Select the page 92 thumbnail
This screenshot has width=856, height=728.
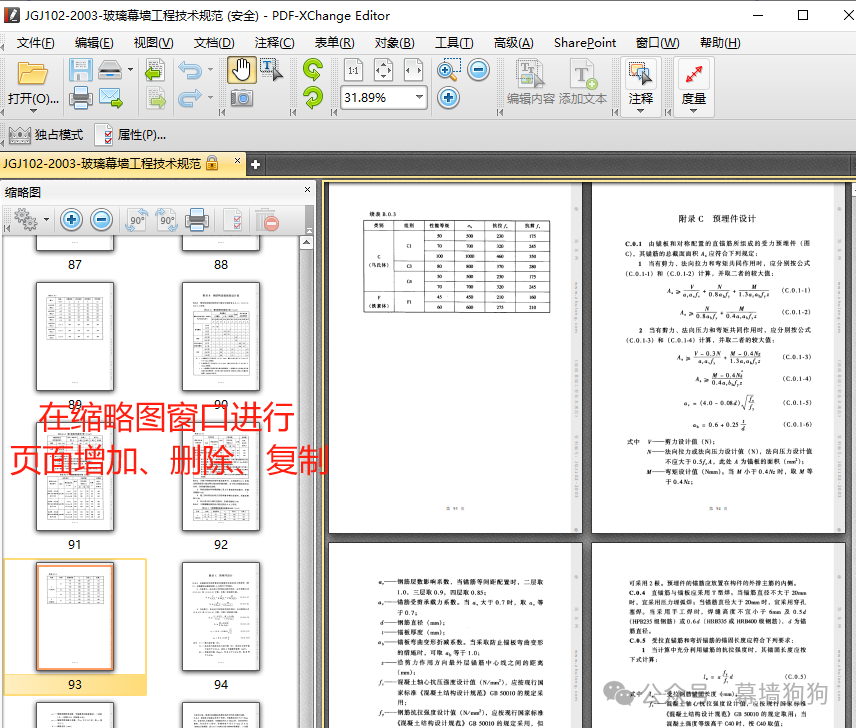click(221, 476)
